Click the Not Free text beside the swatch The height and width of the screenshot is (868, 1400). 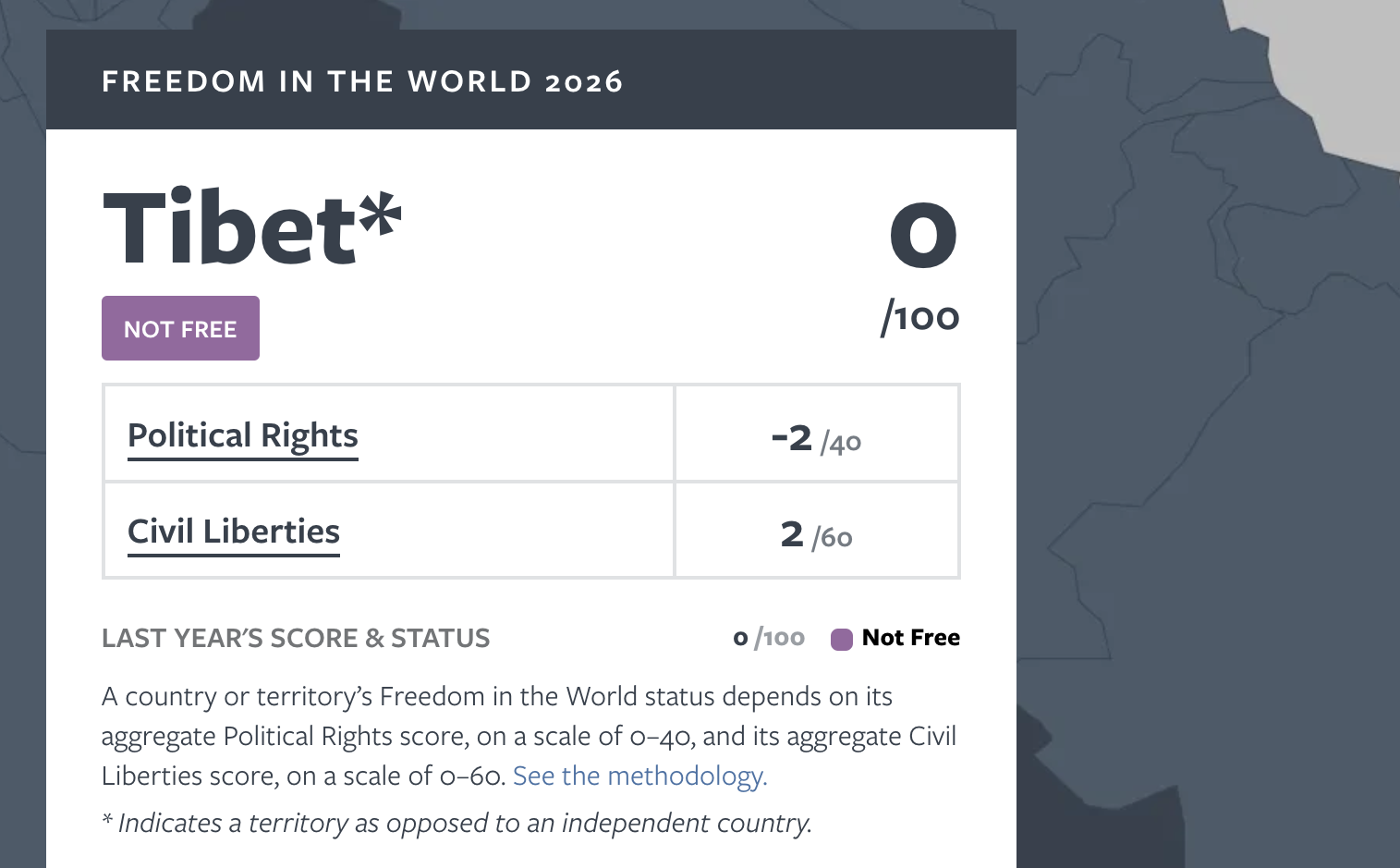(x=910, y=638)
